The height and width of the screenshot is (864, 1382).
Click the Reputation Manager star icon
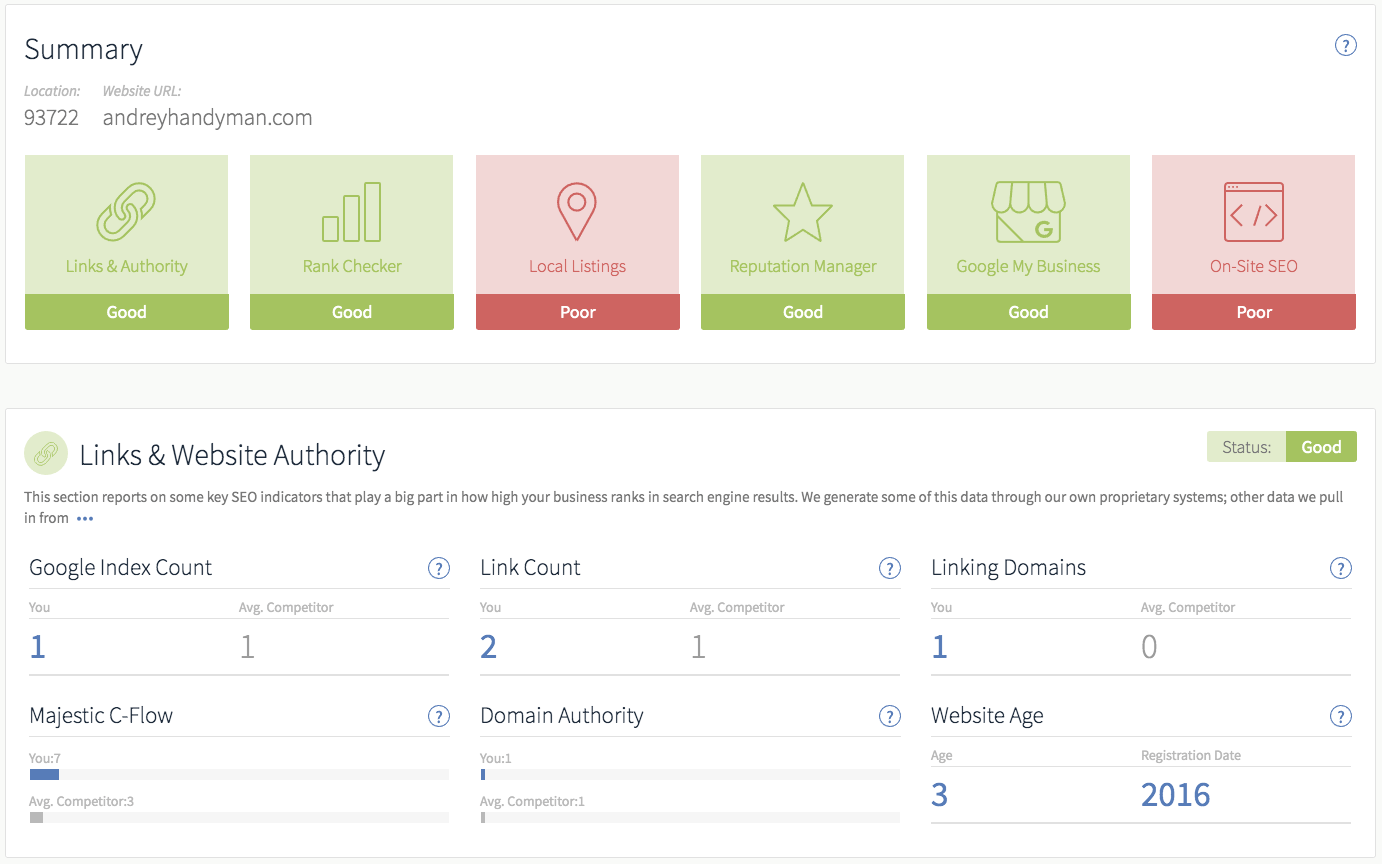coord(803,212)
